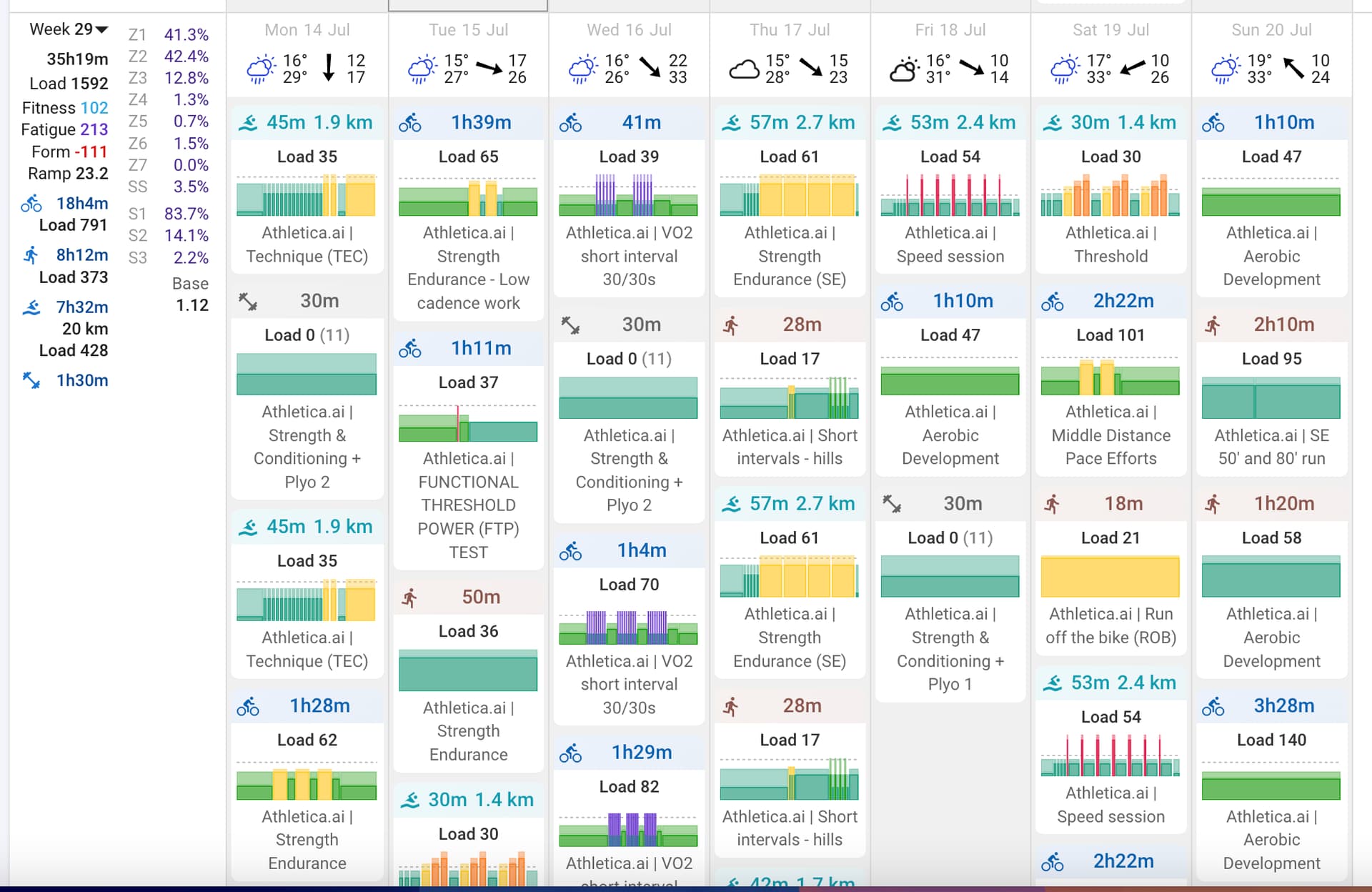Click weekly swim distance 20 km
The image size is (1372, 892).
(85, 329)
